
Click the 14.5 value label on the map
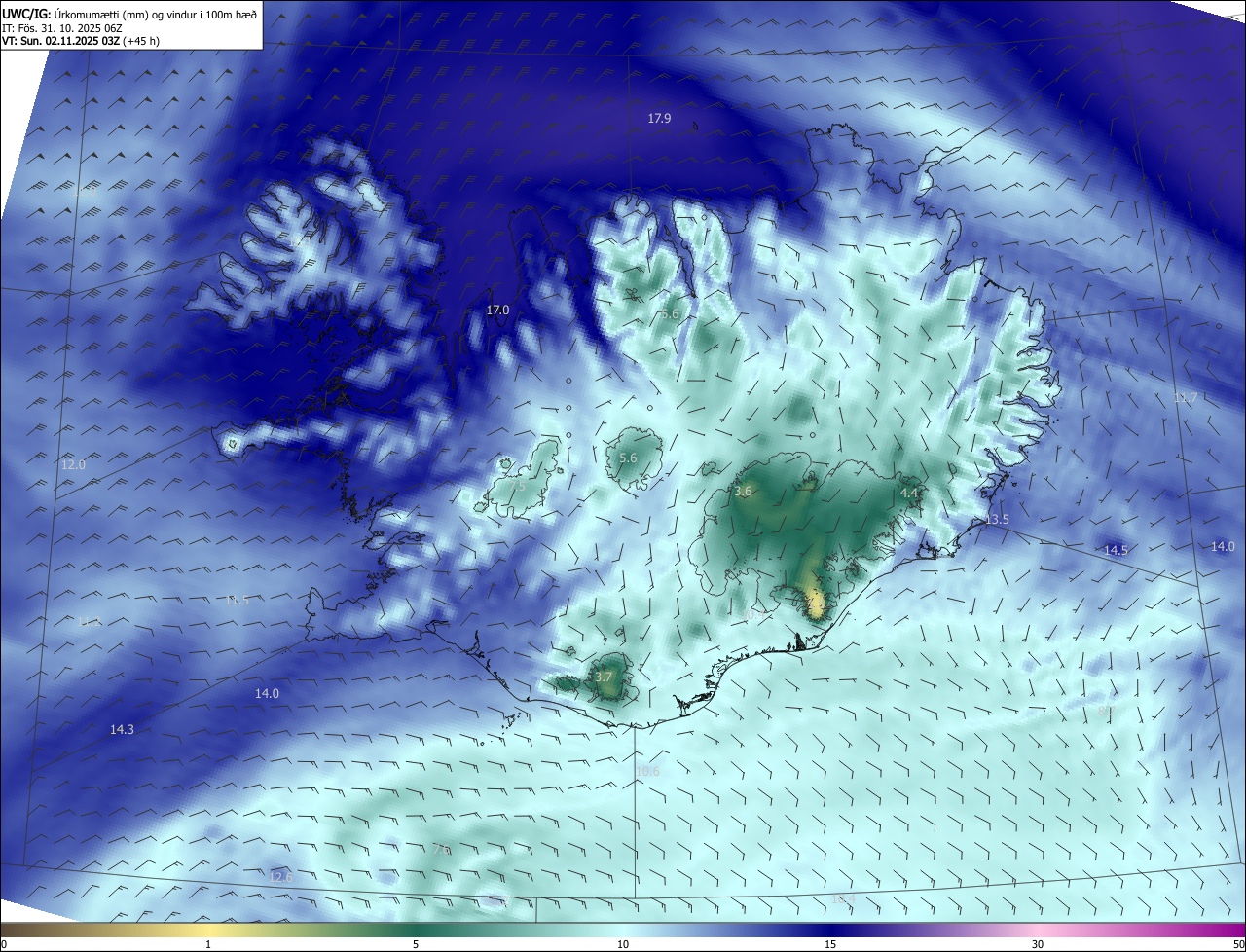tap(1116, 550)
